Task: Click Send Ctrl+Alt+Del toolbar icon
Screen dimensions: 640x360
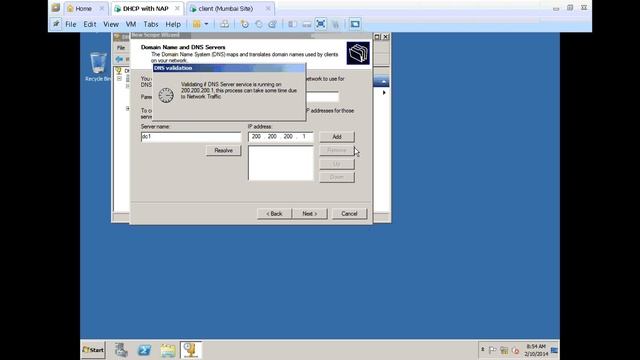Action: [x=224, y=24]
